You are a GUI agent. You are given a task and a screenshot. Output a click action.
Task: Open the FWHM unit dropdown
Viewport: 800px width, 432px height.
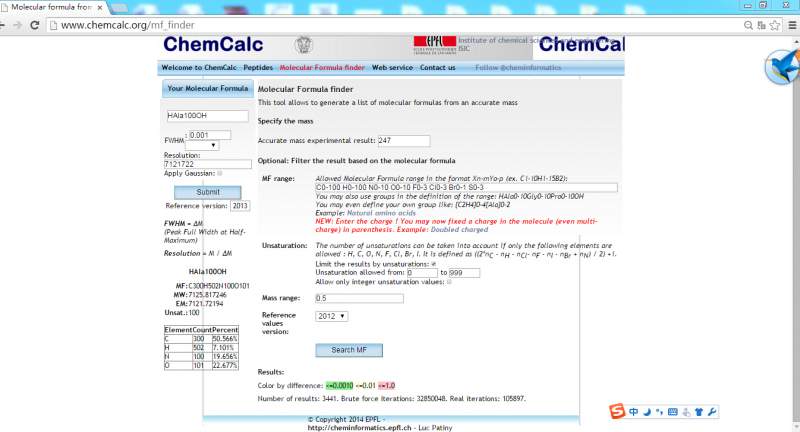tap(202, 145)
